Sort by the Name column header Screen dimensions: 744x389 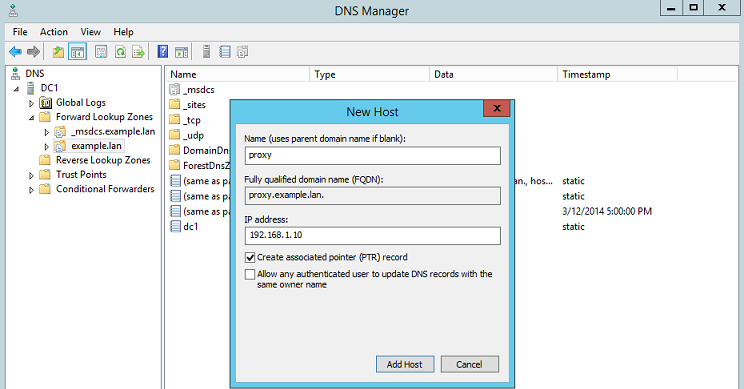238,74
